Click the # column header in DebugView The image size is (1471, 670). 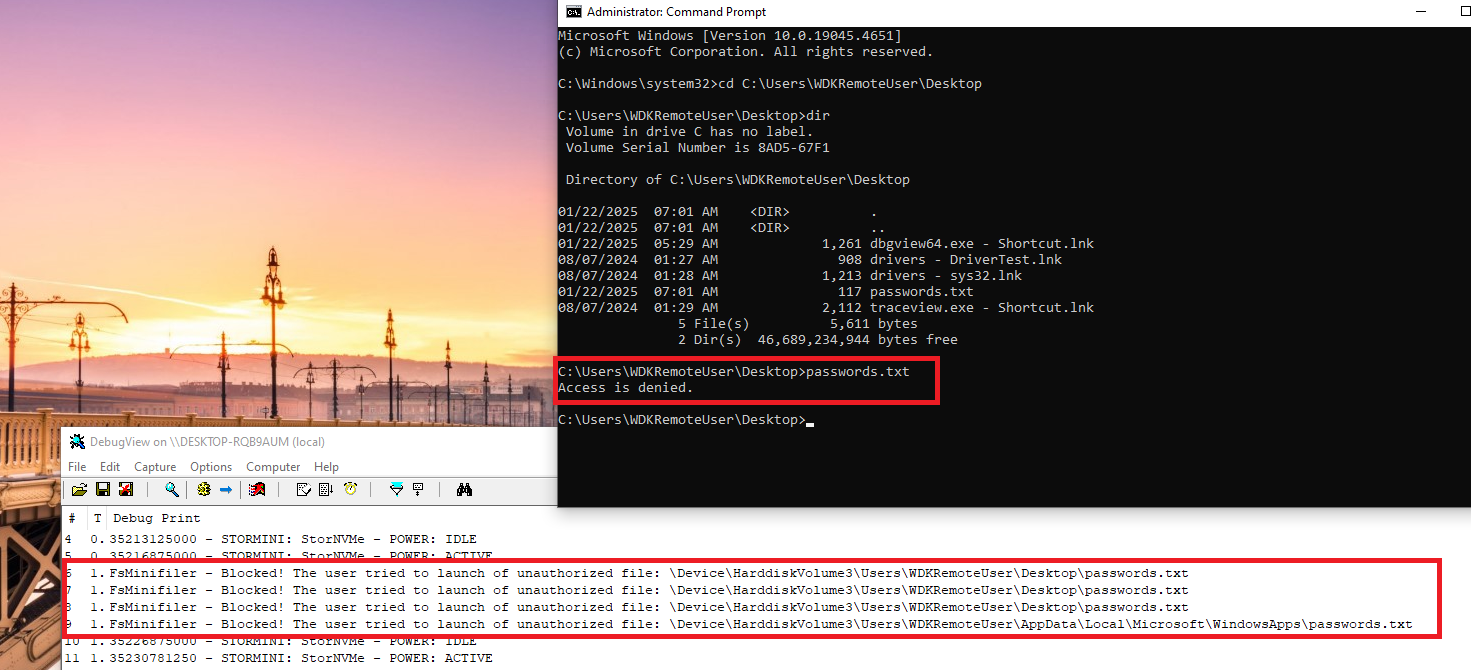(x=72, y=518)
